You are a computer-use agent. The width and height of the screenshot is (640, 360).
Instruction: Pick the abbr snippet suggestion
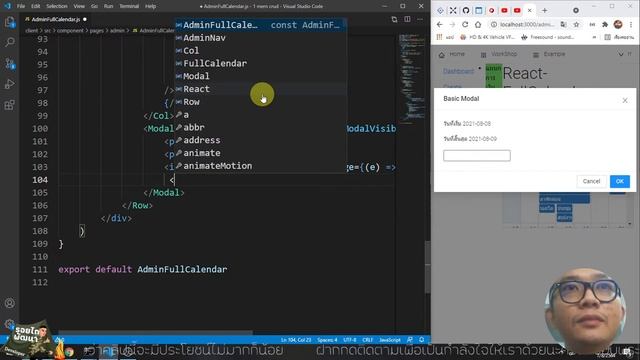point(261,127)
